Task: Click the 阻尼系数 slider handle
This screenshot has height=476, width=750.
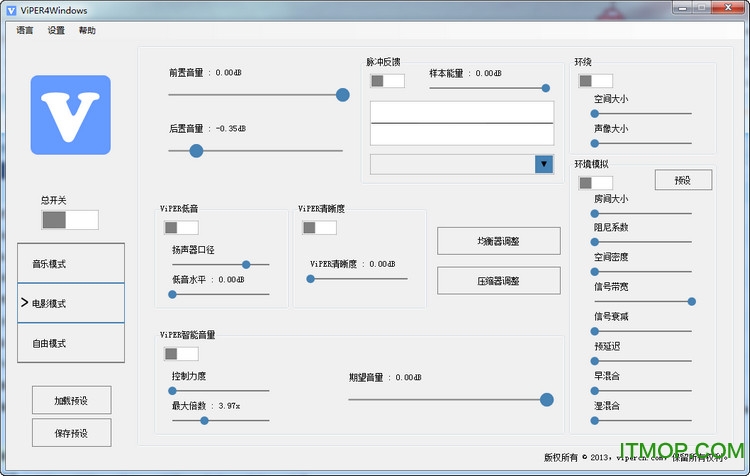Action: point(595,242)
